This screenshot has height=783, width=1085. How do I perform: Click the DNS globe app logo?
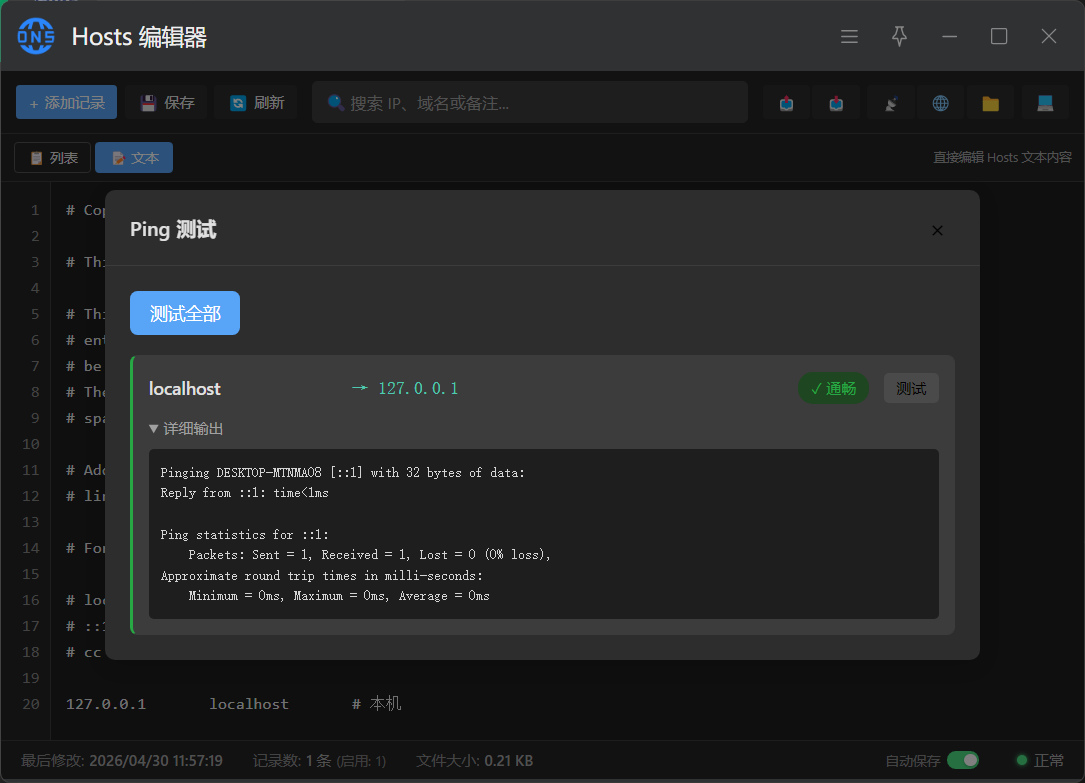(x=36, y=36)
